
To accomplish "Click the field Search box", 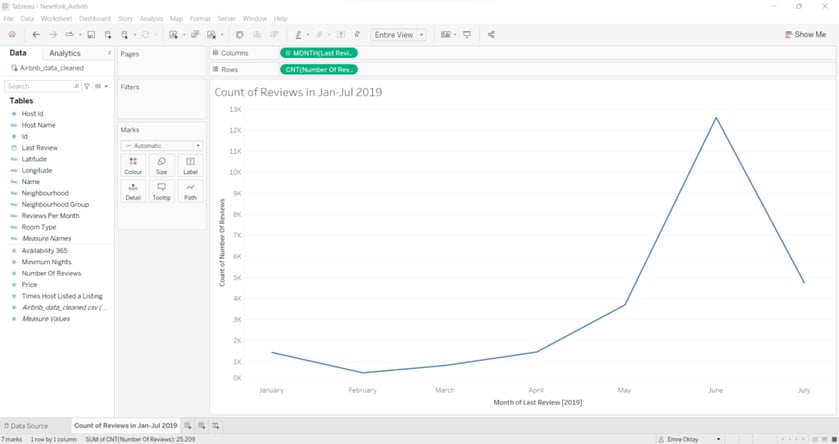I will (x=40, y=86).
